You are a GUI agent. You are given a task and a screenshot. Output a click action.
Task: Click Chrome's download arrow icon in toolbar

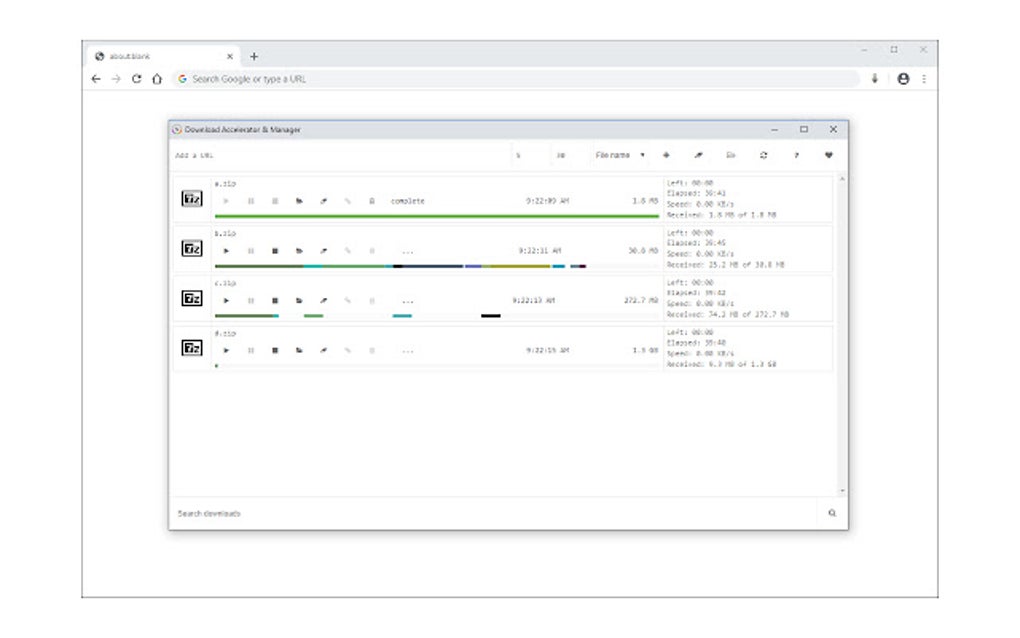875,77
